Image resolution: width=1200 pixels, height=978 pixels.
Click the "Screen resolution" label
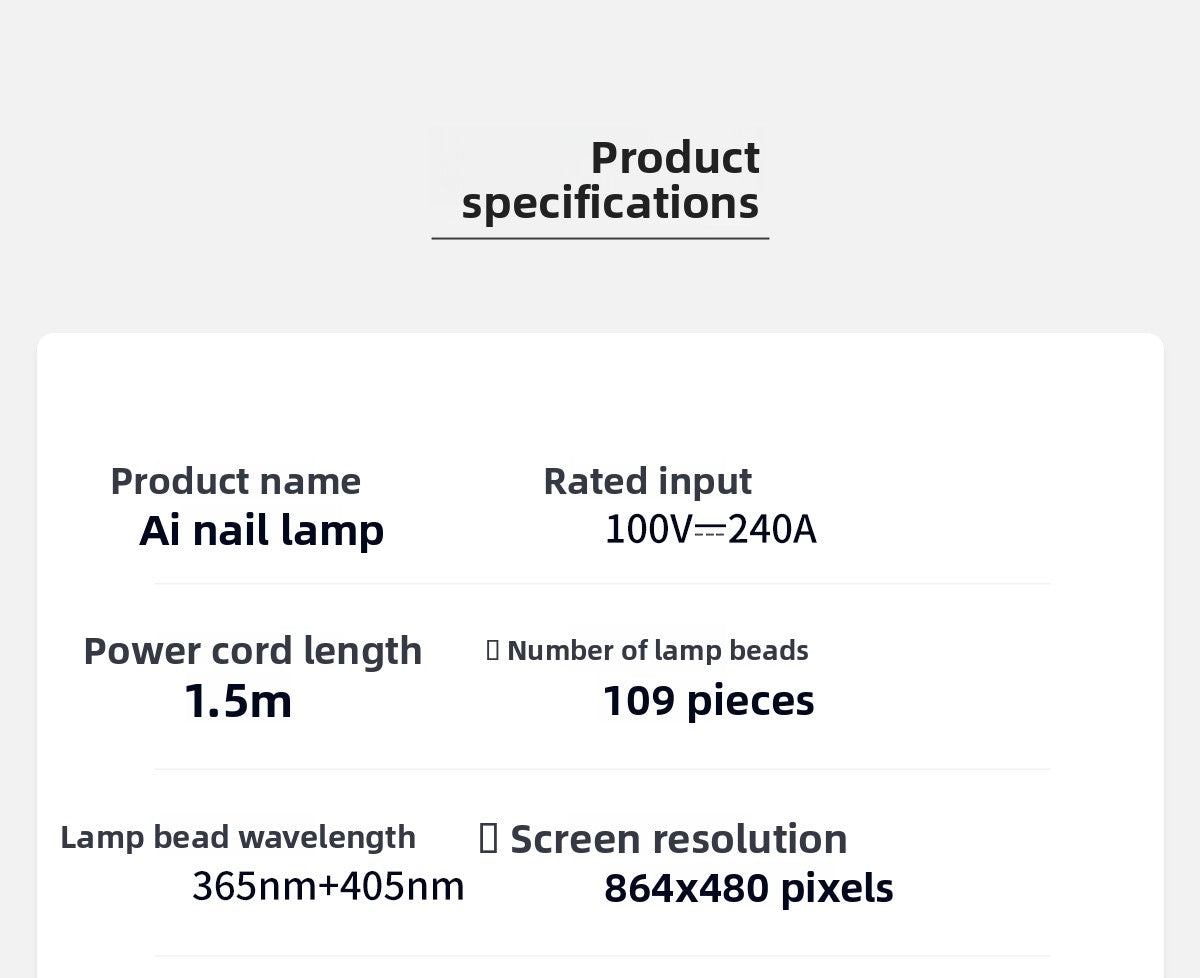[x=678, y=839]
